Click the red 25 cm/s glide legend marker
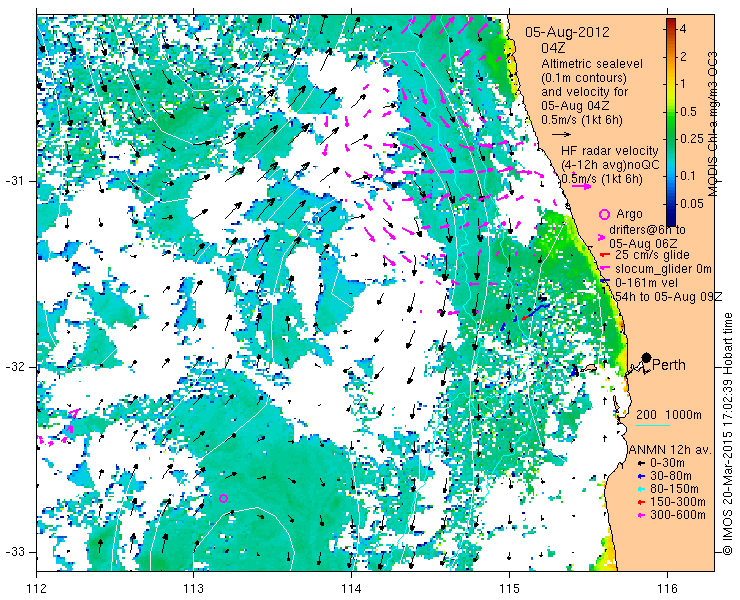Image resolution: width=740 pixels, height=600 pixels. pos(604,255)
